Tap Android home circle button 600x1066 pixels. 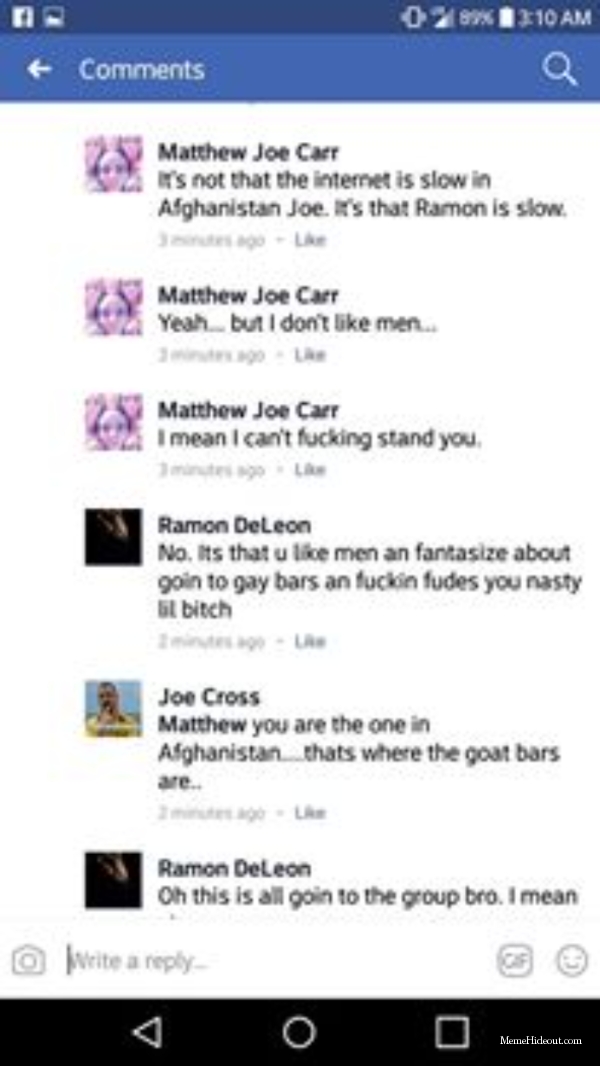[x=299, y=1032]
